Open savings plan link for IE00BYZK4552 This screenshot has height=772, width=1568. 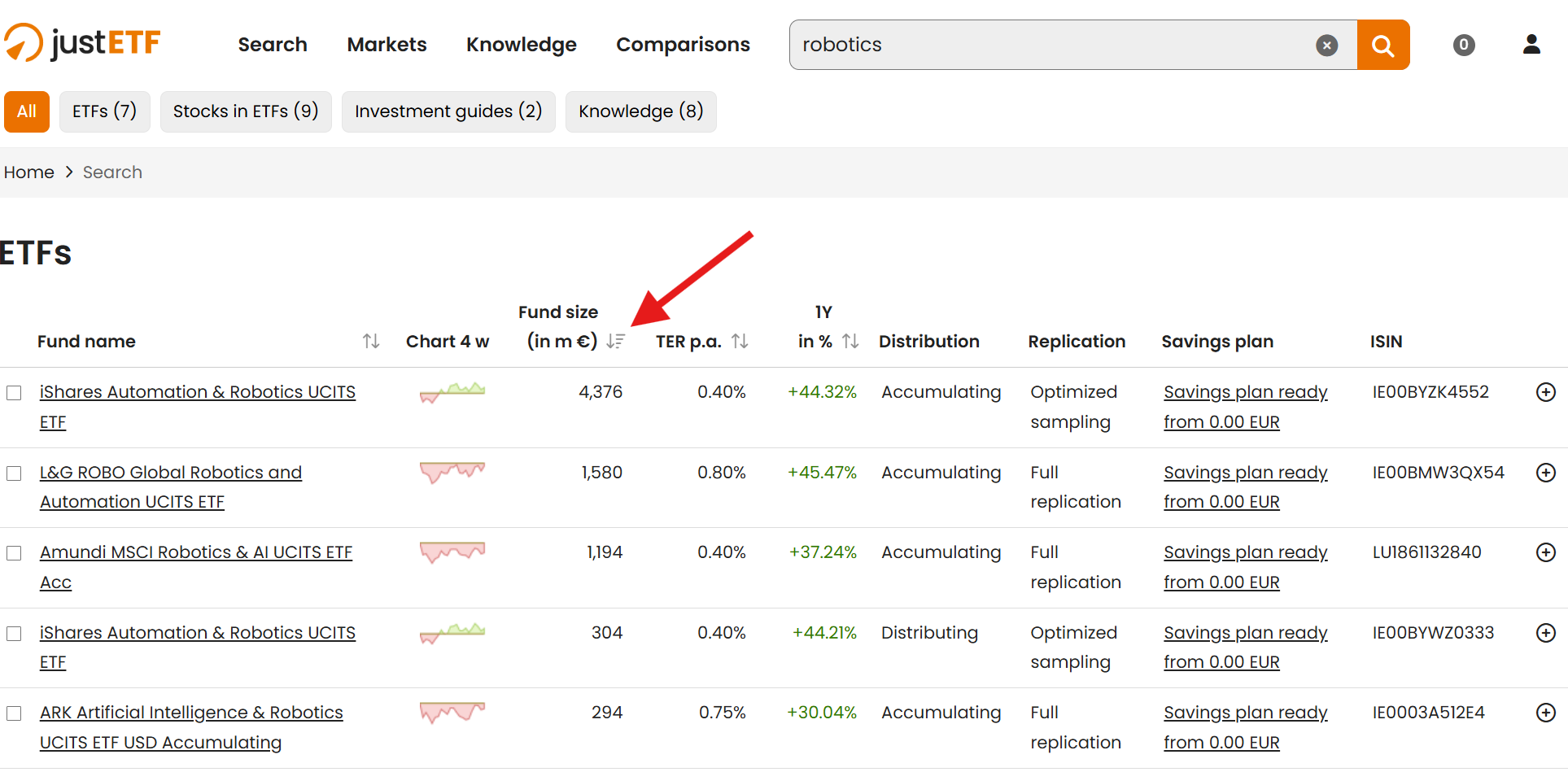click(1245, 407)
